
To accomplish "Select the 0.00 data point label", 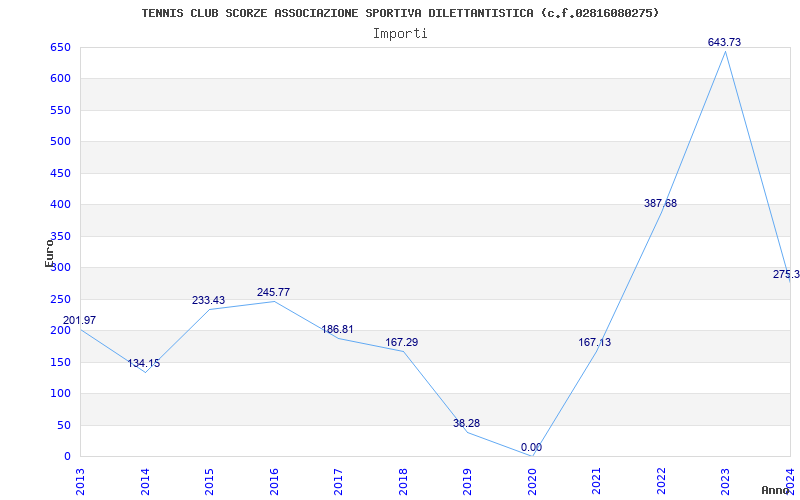I will 531,448.
